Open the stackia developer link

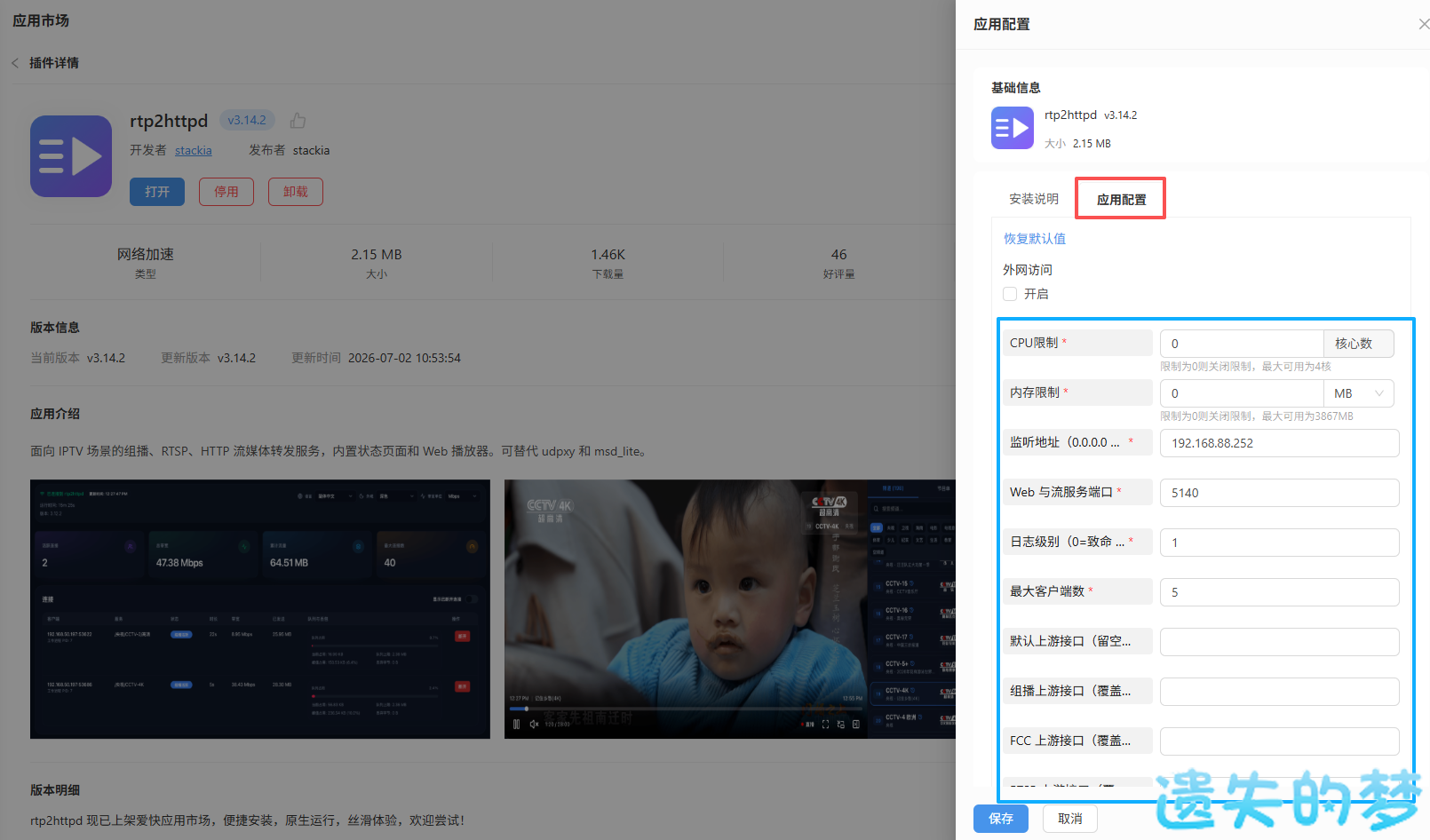[x=194, y=151]
